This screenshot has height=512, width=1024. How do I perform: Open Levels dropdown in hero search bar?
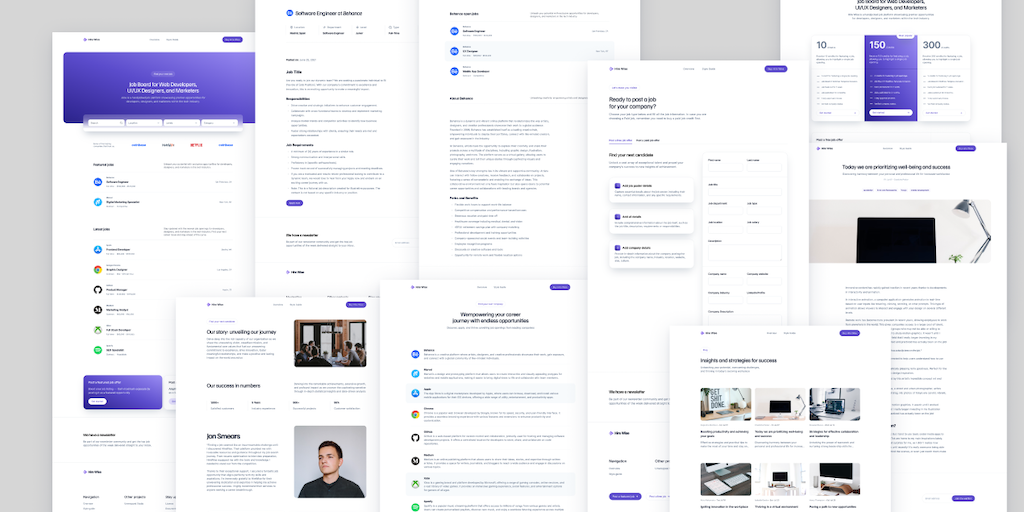pos(182,122)
